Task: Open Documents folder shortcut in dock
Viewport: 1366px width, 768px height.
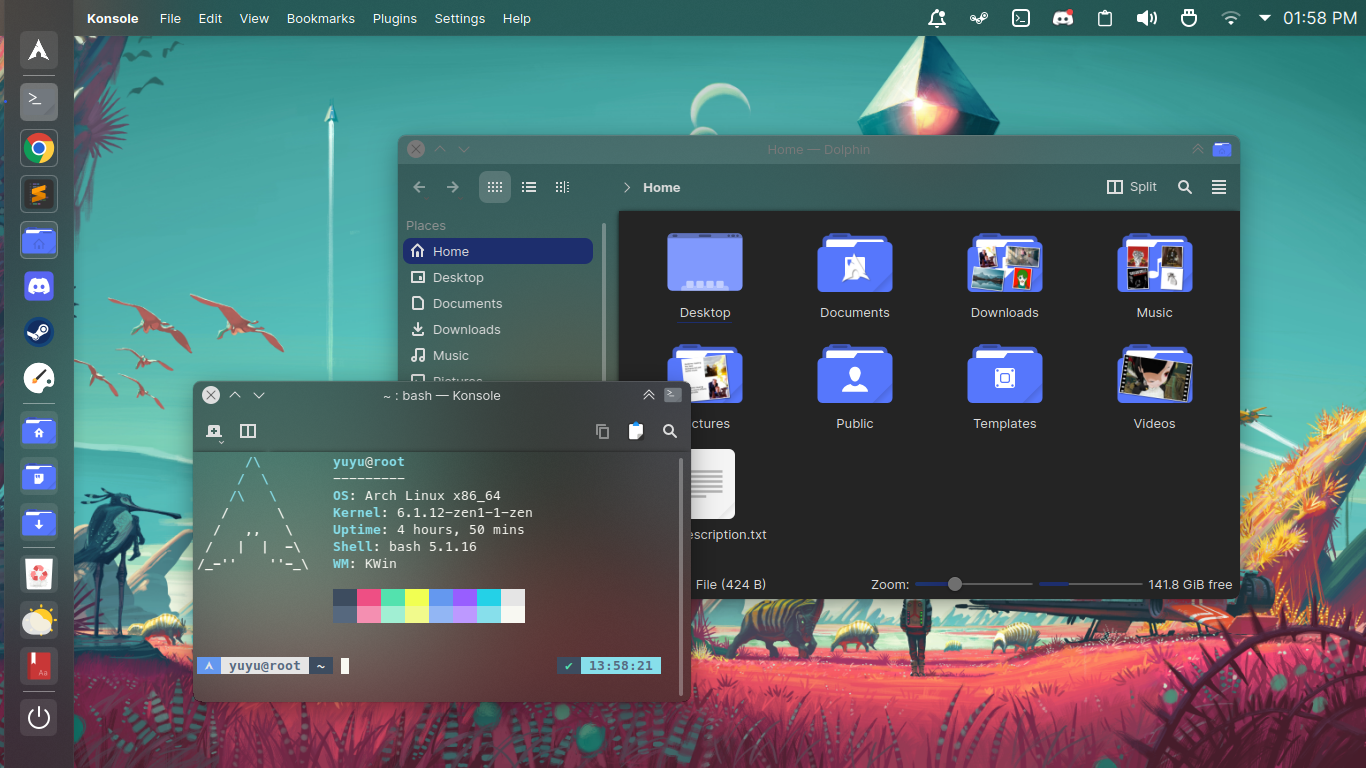Action: point(39,476)
